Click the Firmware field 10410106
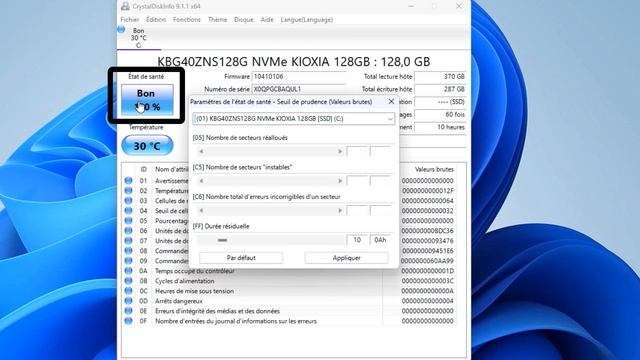640x360 pixels. tap(299, 76)
